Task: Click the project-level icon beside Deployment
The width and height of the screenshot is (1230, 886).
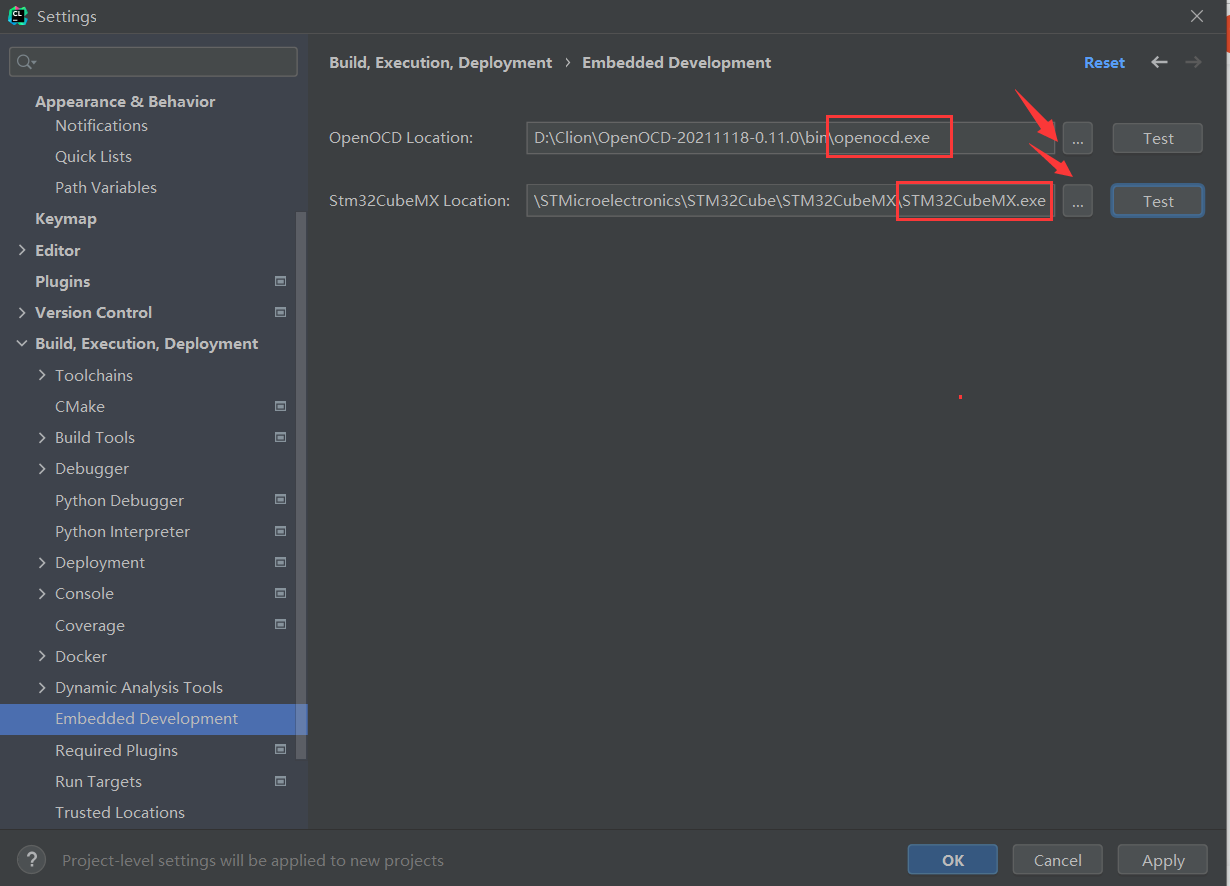Action: point(281,563)
